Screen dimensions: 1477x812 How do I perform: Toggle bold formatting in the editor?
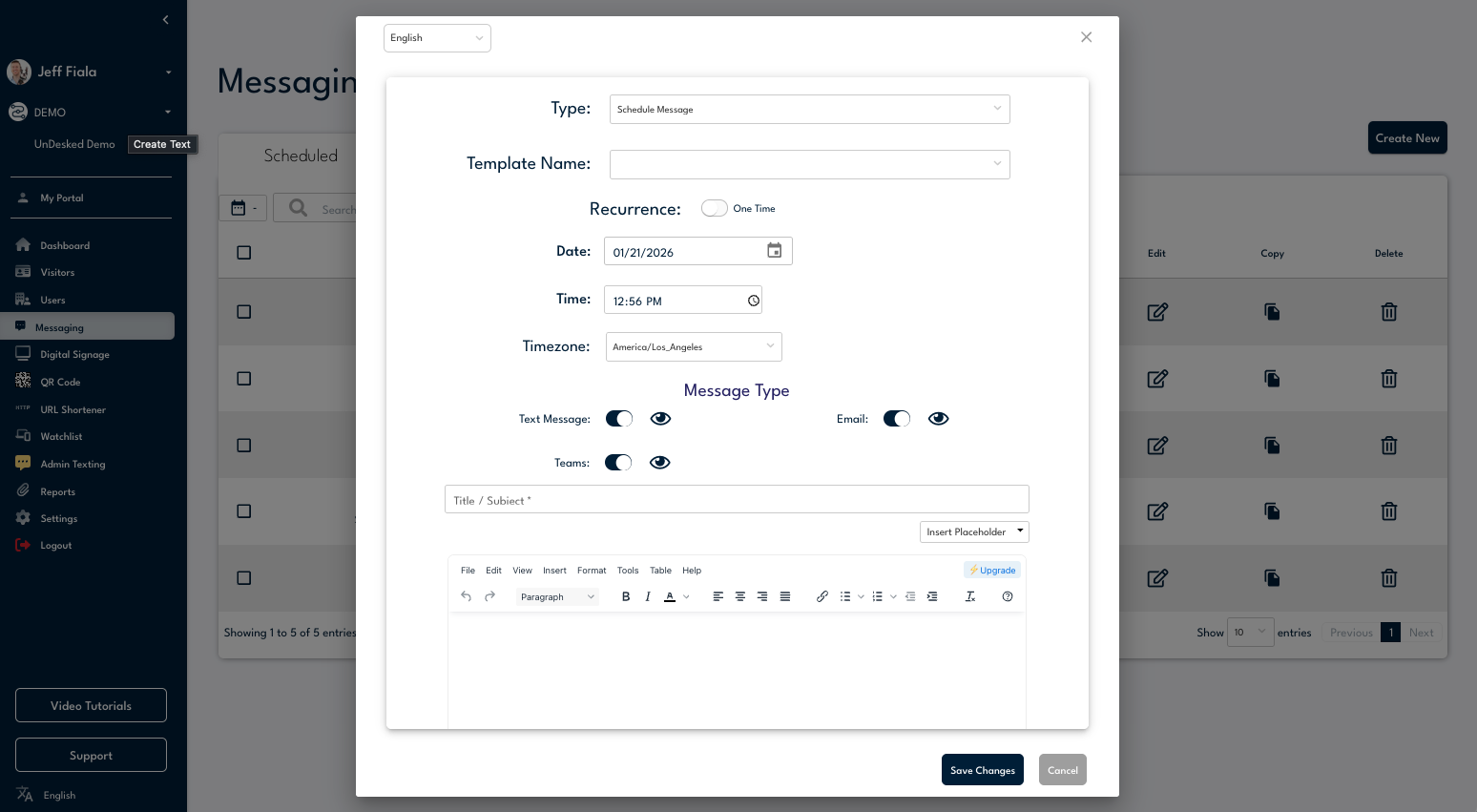[x=626, y=596]
